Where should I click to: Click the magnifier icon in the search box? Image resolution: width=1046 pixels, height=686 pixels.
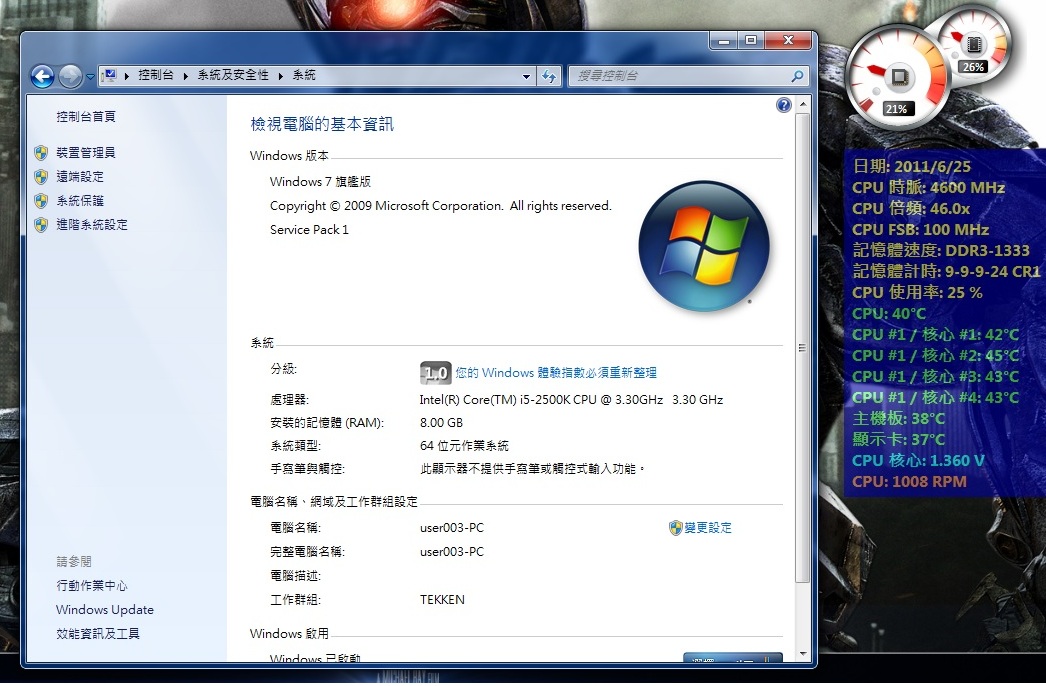pos(797,76)
